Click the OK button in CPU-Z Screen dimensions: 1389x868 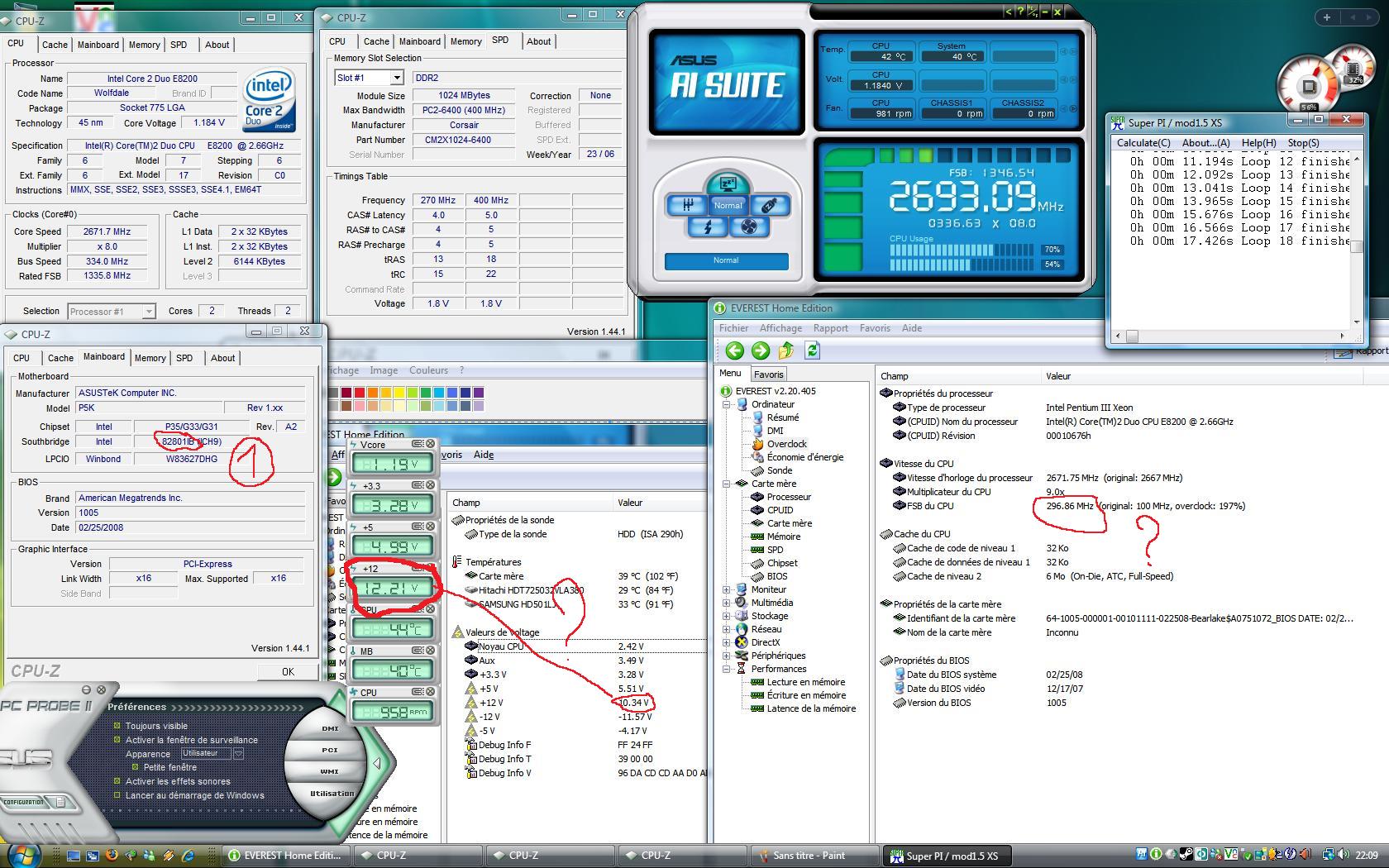[x=287, y=671]
